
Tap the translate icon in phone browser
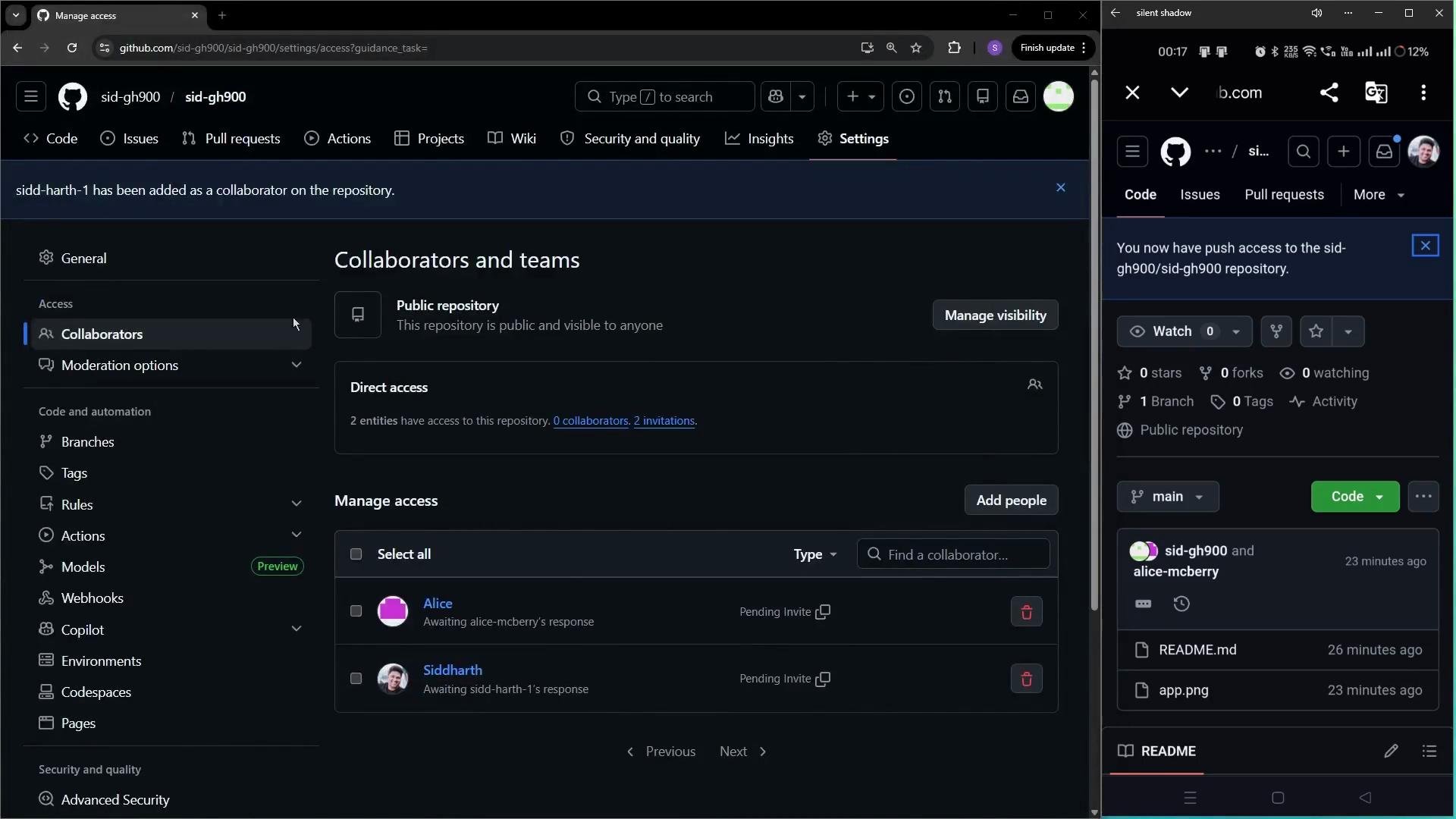point(1376,93)
